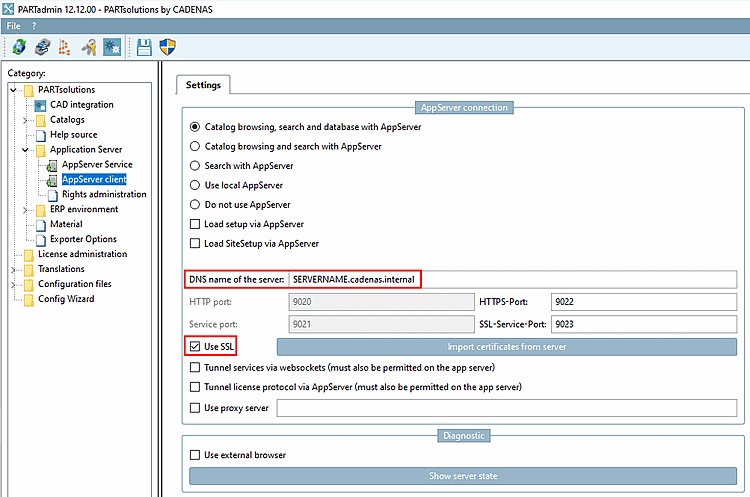Select the License administration tree item
750x497 pixels.
point(83,254)
